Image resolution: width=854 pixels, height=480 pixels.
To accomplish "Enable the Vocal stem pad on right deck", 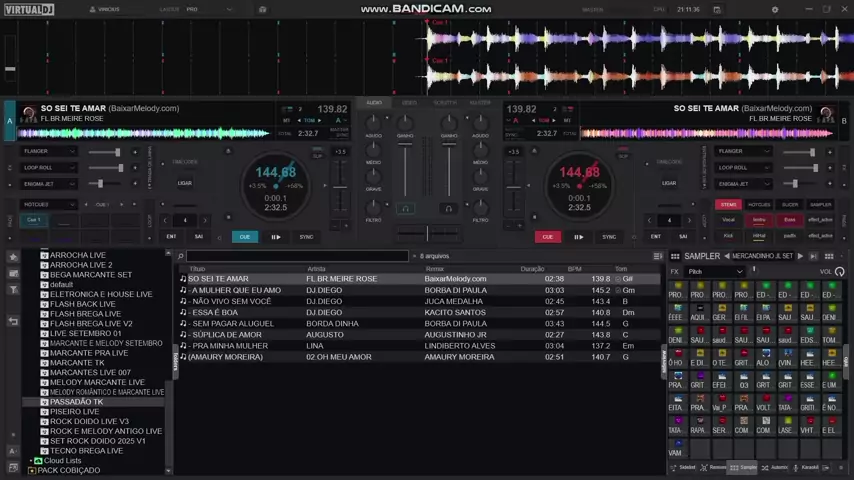I will 729,220.
